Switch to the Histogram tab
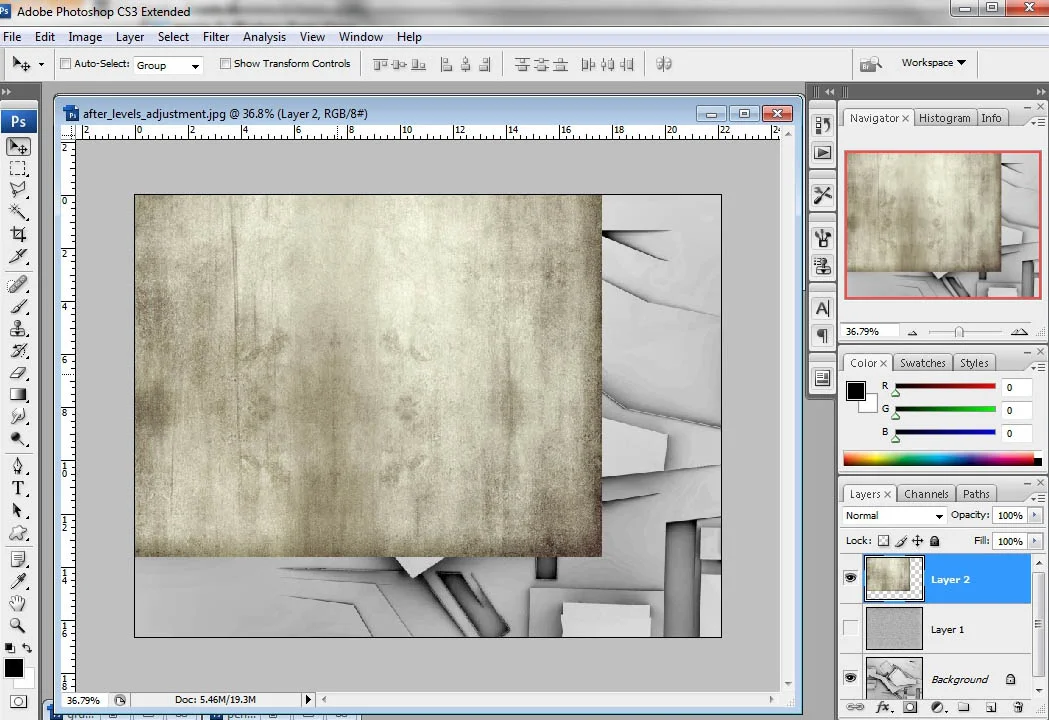Screen dimensions: 1049x720 944,118
